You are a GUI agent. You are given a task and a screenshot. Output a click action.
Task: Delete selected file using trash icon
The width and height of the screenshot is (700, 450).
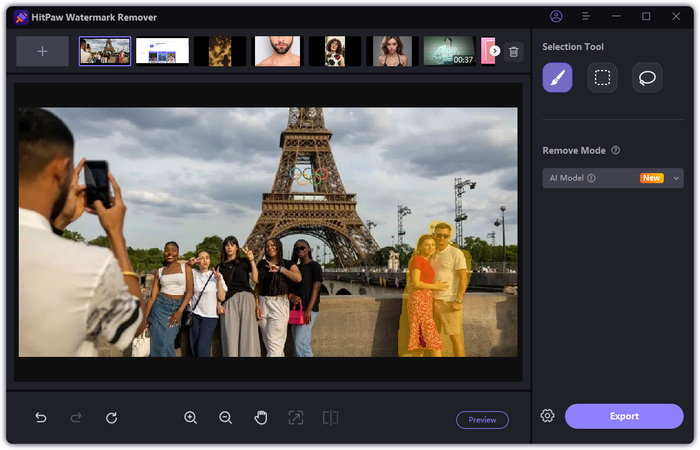[513, 51]
